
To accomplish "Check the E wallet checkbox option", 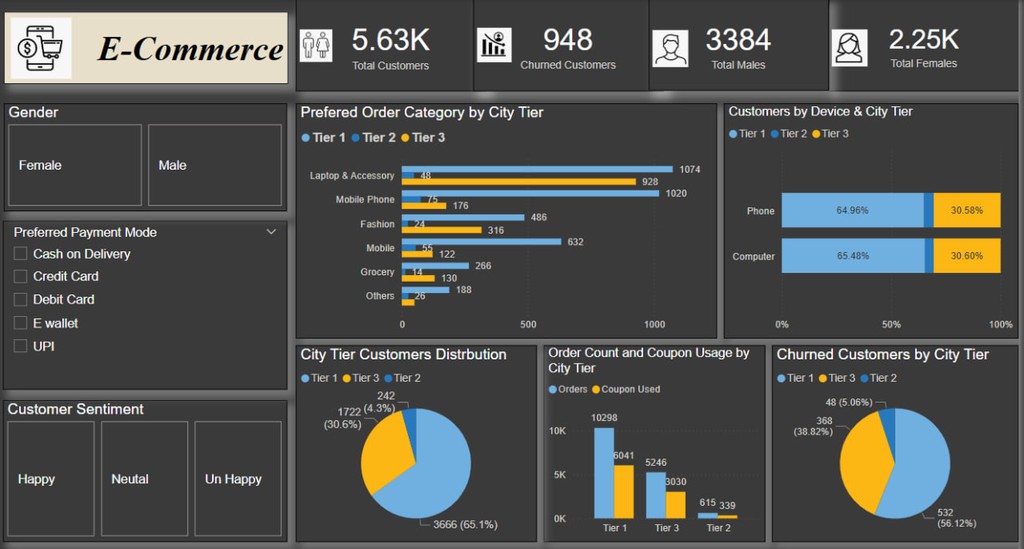I will [21, 323].
